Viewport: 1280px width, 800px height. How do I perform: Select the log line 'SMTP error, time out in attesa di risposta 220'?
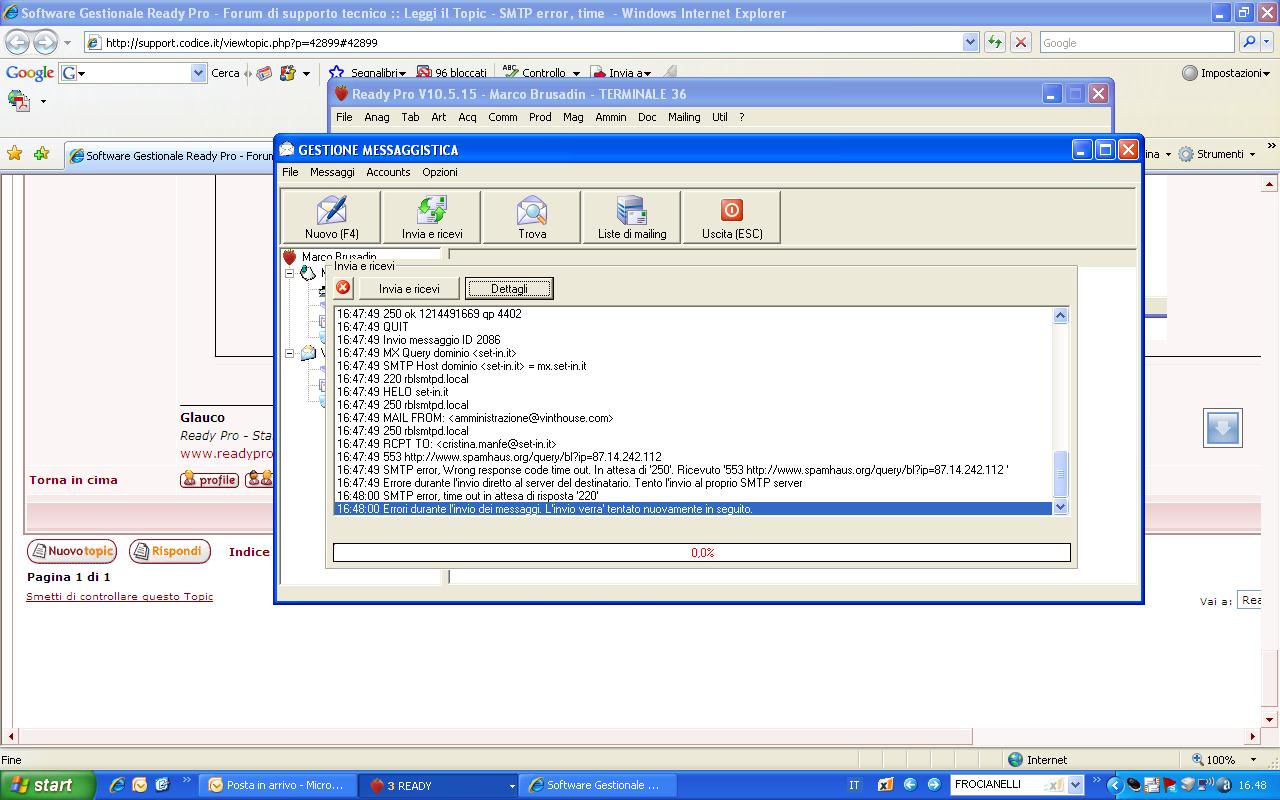click(x=693, y=496)
